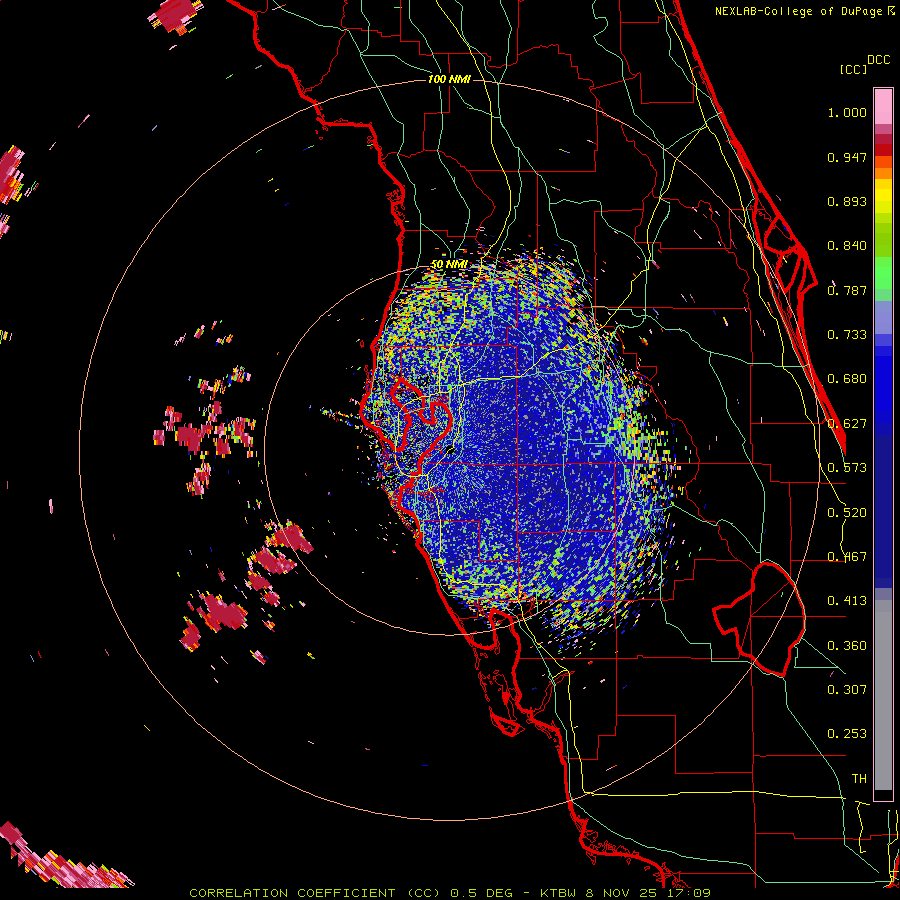Click the 0.733 scale value

[x=847, y=334]
